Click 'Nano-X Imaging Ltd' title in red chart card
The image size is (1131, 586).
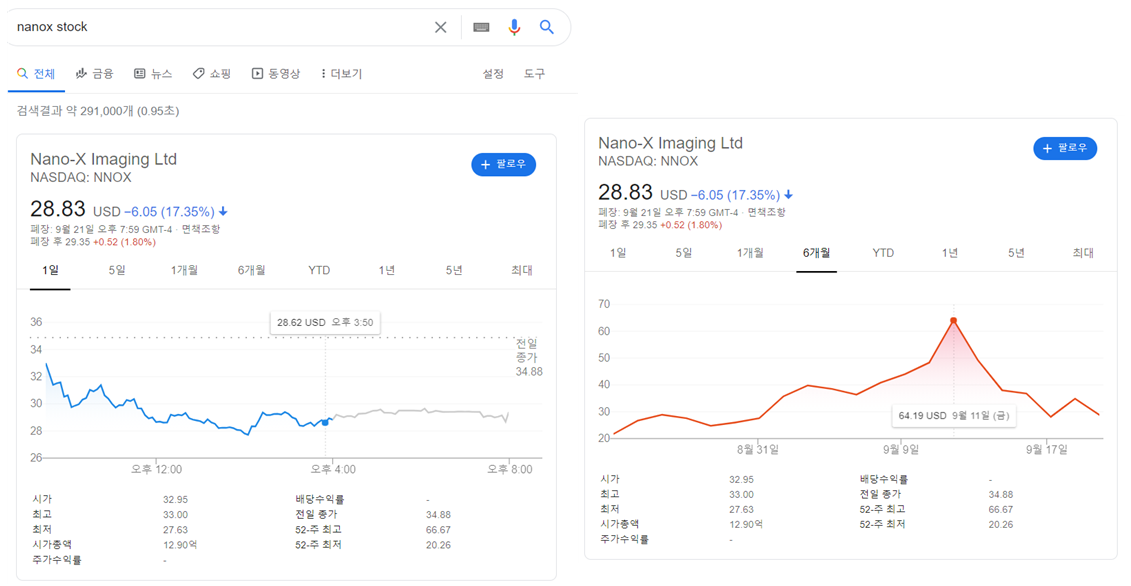click(x=670, y=143)
